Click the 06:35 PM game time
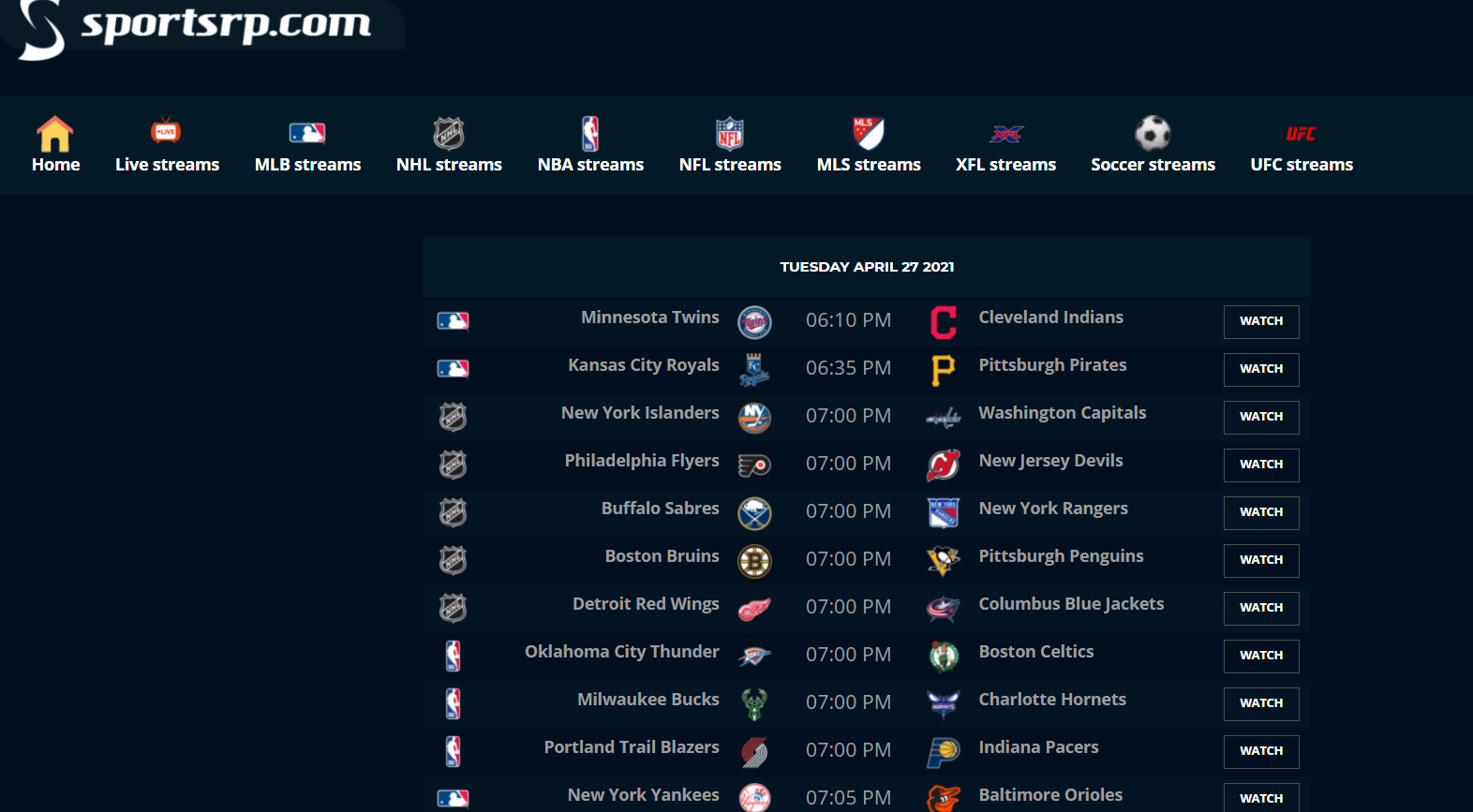The width and height of the screenshot is (1473, 812). click(x=848, y=368)
